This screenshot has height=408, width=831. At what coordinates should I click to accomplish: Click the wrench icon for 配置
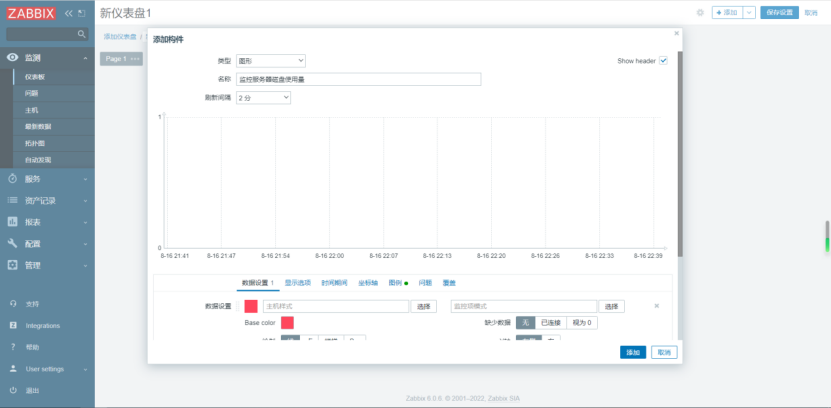pyautogui.click(x=13, y=243)
